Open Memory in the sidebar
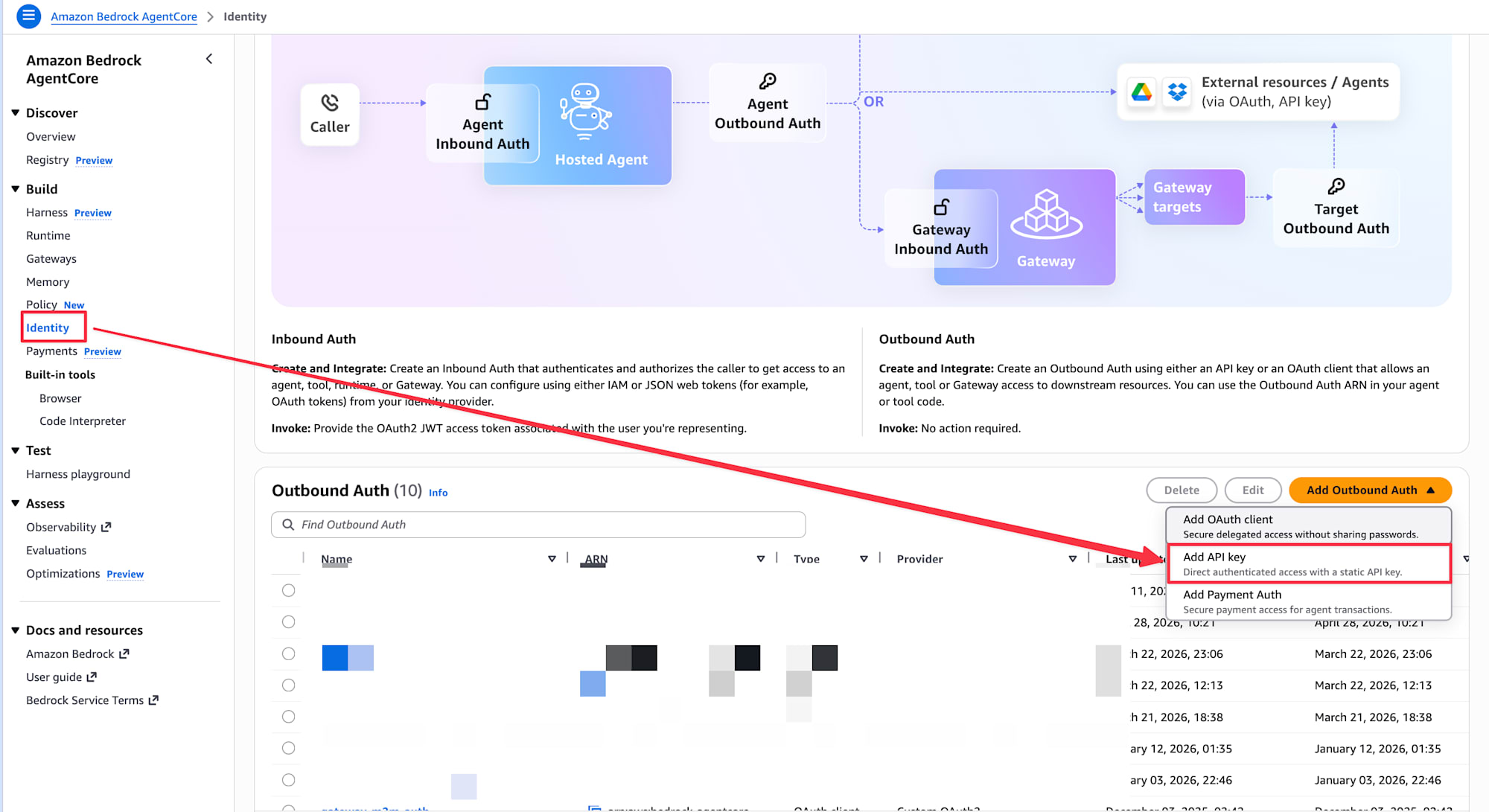 pos(48,281)
